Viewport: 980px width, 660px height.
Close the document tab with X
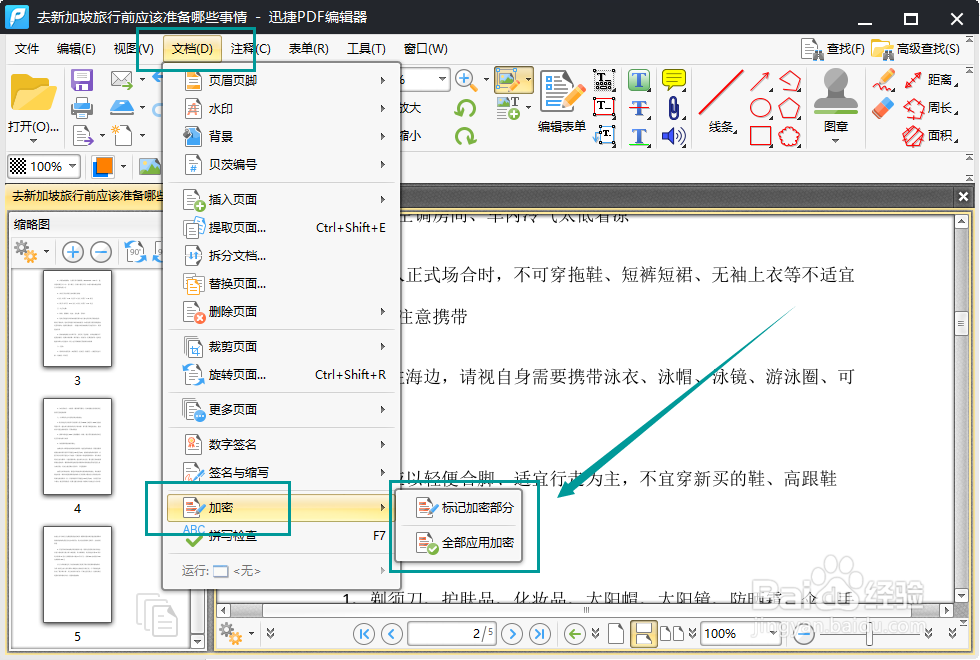pos(963,197)
